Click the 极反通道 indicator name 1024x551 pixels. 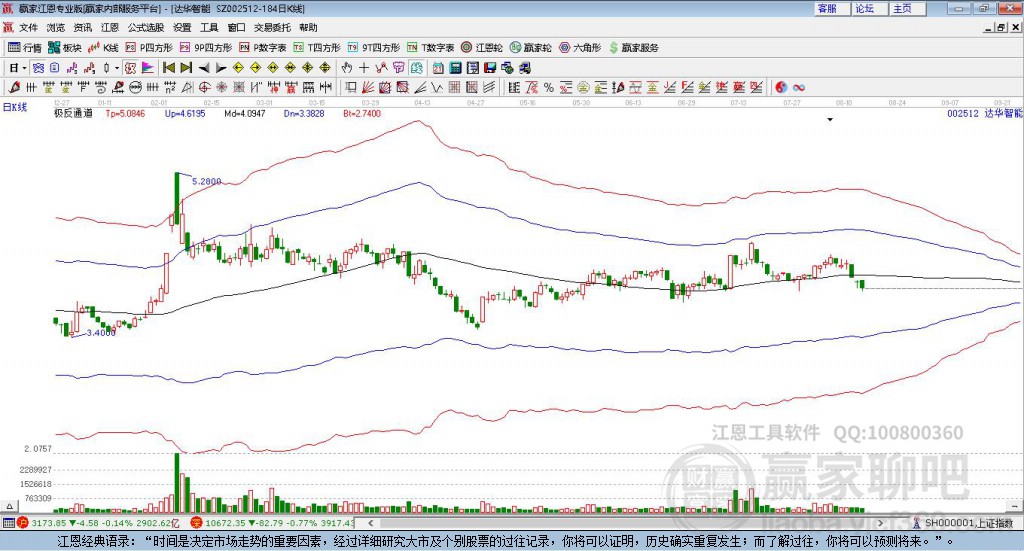click(73, 113)
